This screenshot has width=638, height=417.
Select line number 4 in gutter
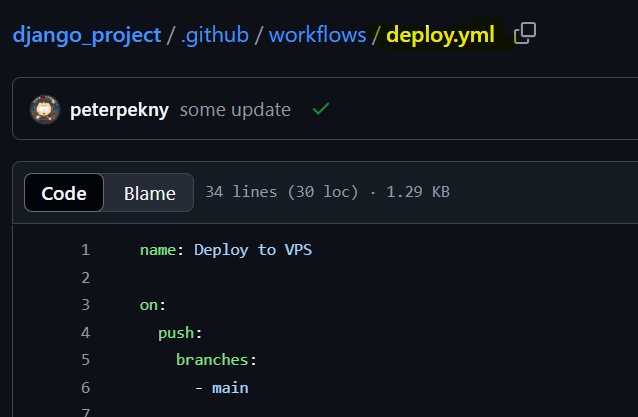[x=85, y=332]
